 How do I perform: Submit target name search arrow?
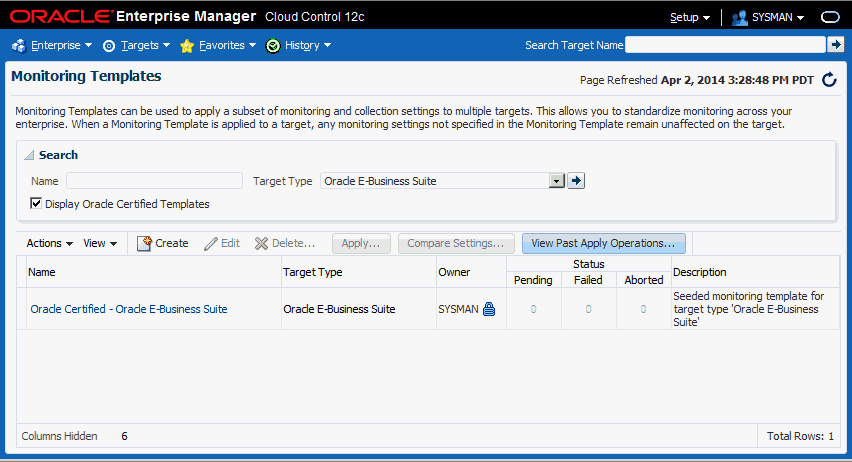pyautogui.click(x=835, y=45)
